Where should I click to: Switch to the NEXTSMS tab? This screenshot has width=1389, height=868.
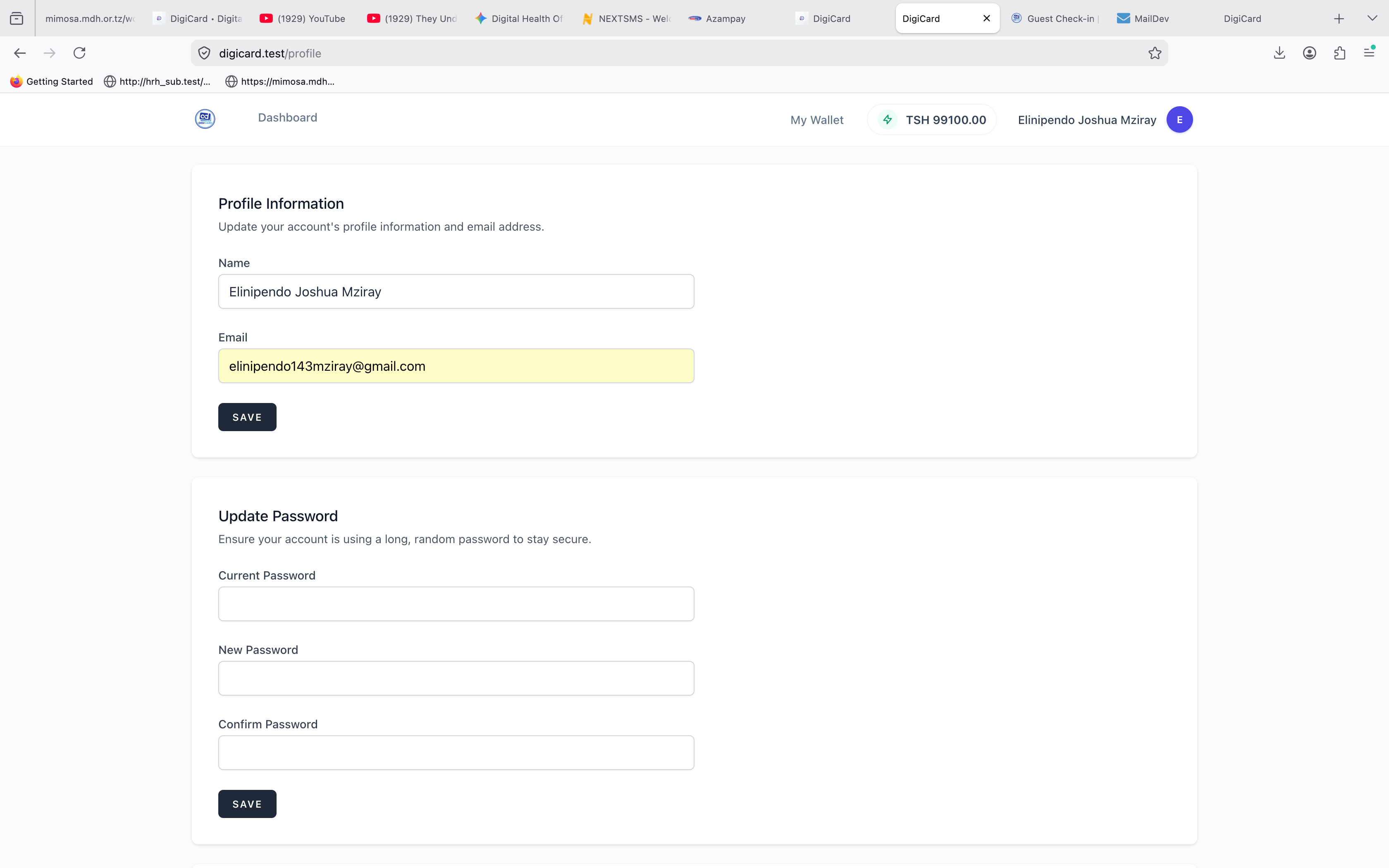click(x=627, y=18)
